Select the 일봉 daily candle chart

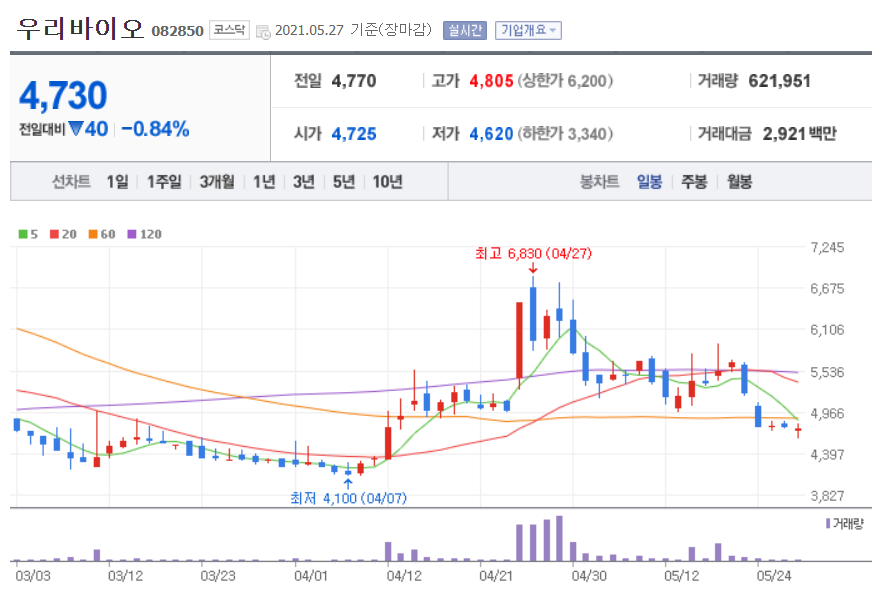650,181
